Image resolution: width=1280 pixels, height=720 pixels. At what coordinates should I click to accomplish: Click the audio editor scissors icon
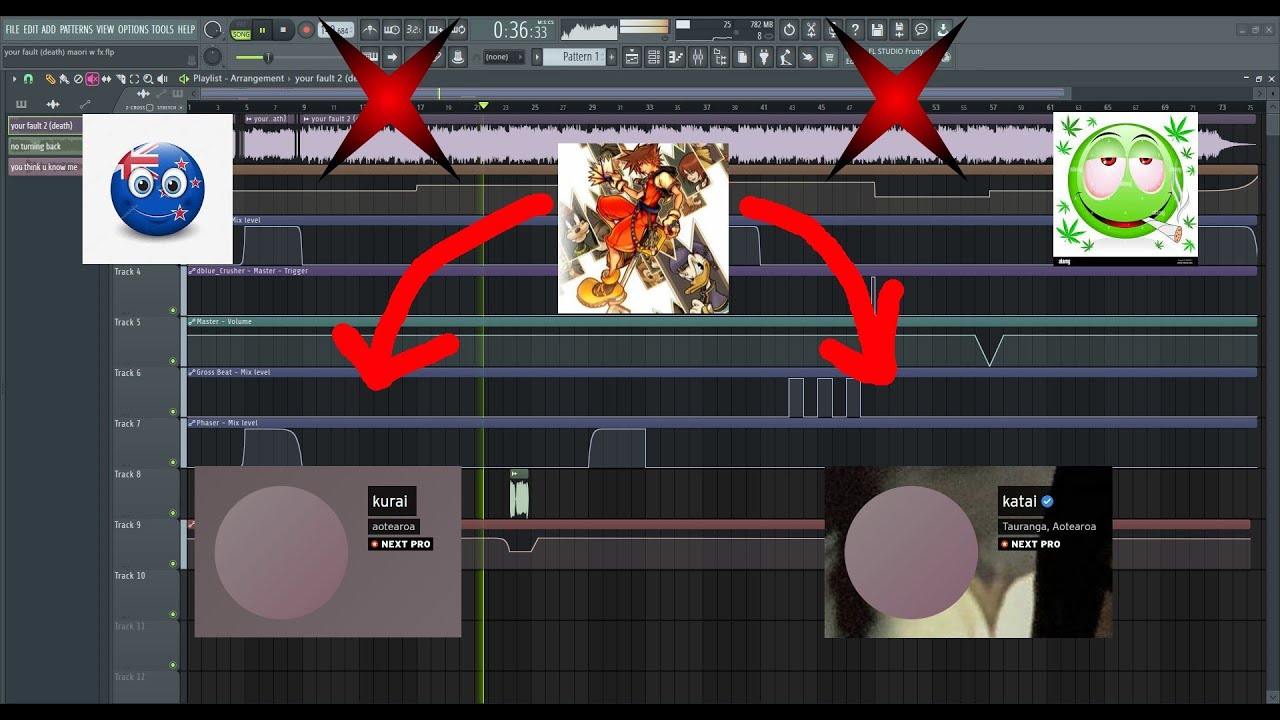pos(811,30)
